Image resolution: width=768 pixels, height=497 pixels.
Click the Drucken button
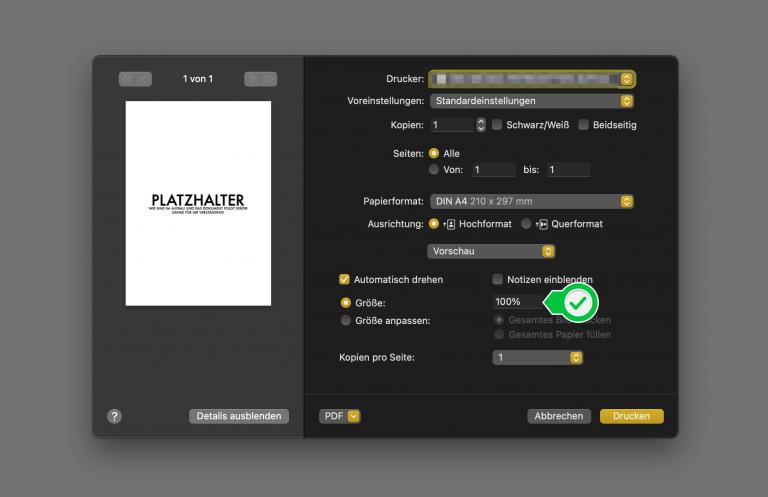pos(631,416)
